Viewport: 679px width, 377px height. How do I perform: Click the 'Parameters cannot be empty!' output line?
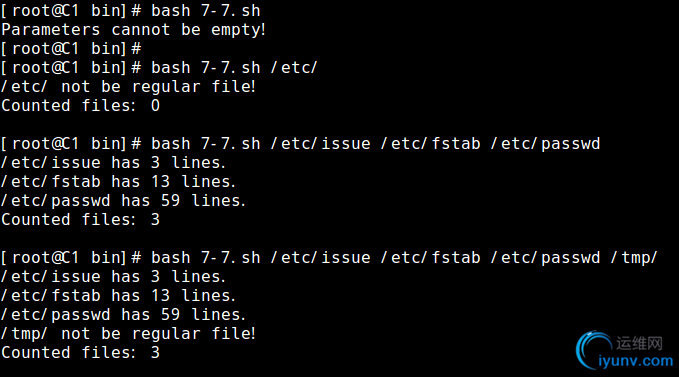tap(133, 29)
